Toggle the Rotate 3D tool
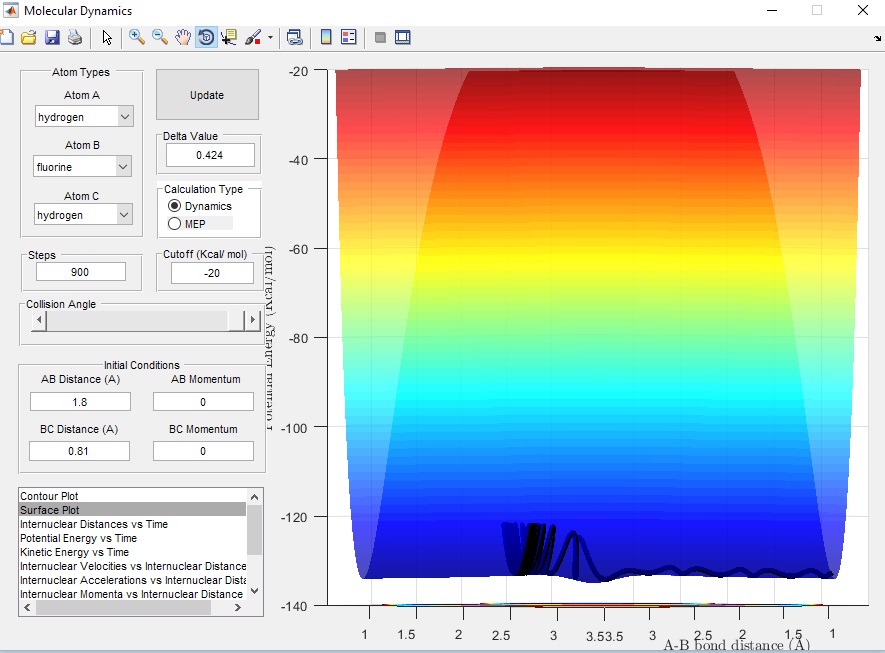The height and width of the screenshot is (653, 885). point(206,38)
